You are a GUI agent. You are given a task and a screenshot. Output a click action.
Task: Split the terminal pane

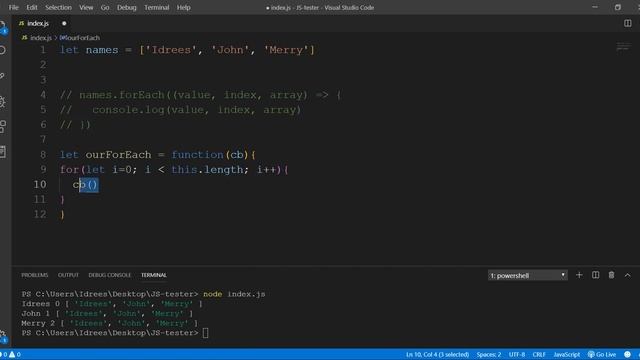pos(596,275)
